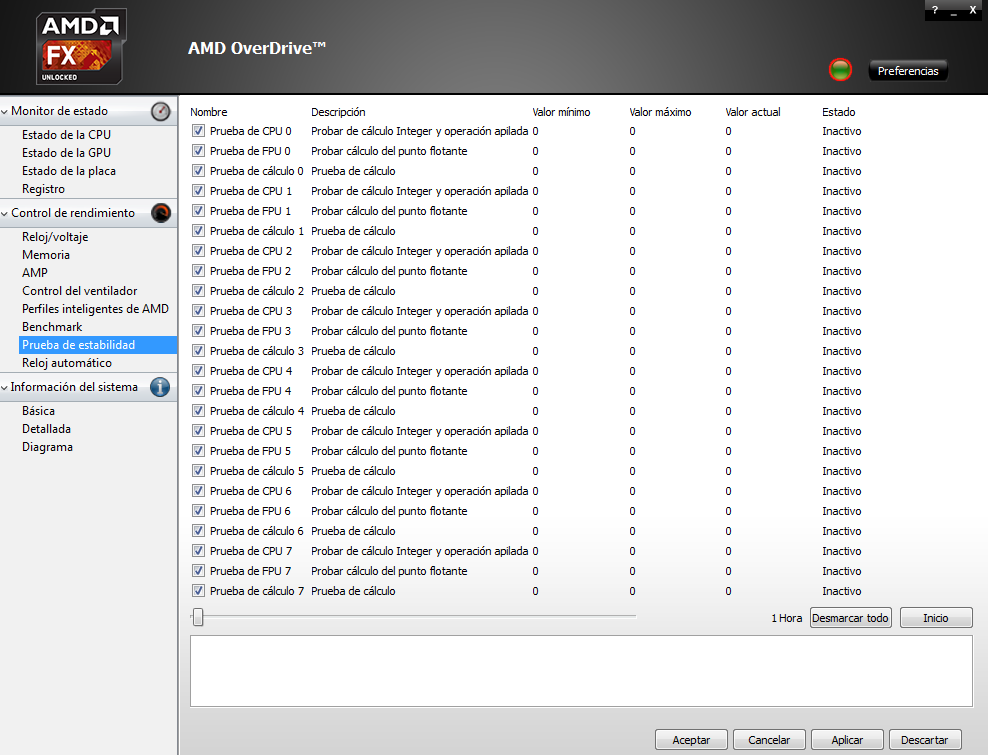The height and width of the screenshot is (755, 988).
Task: Toggle the Prueba de CPU 6 checkbox
Action: 198,491
